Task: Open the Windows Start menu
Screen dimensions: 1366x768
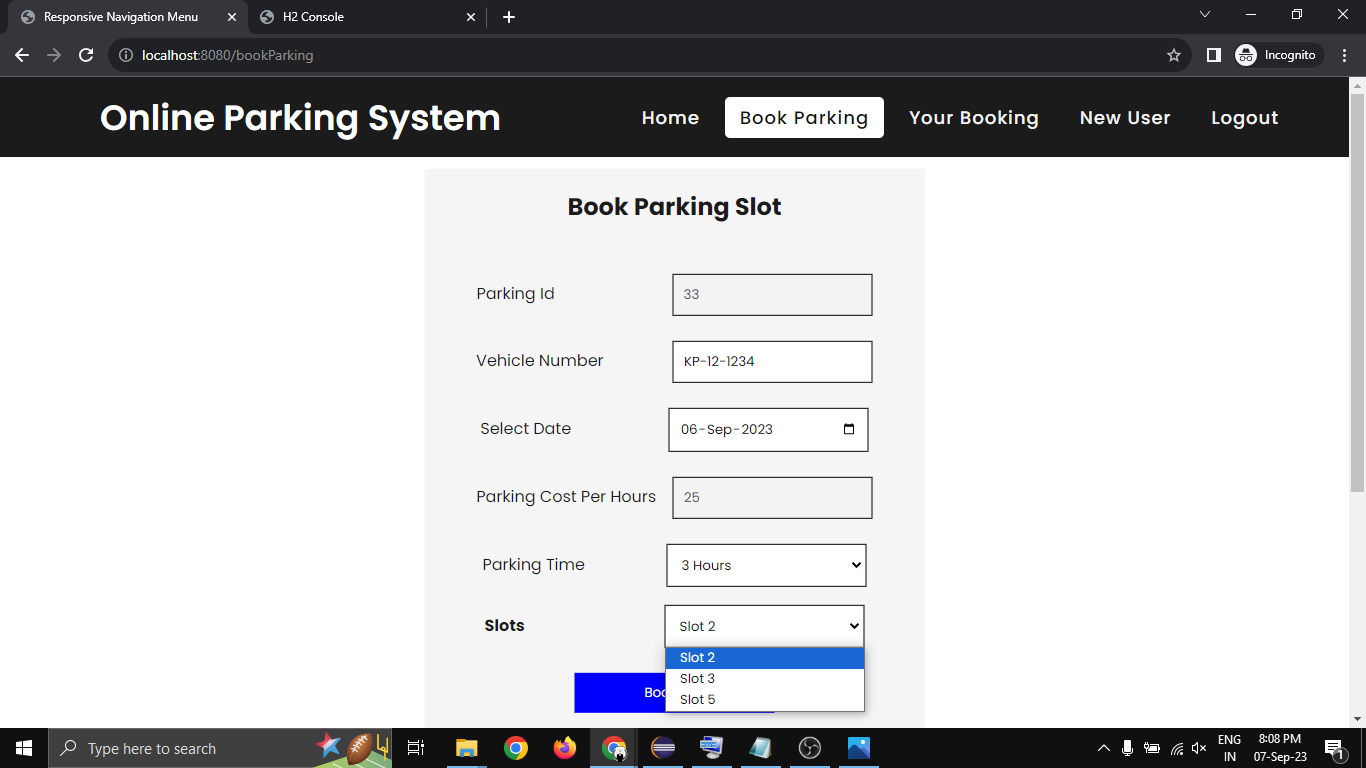Action: click(24, 748)
